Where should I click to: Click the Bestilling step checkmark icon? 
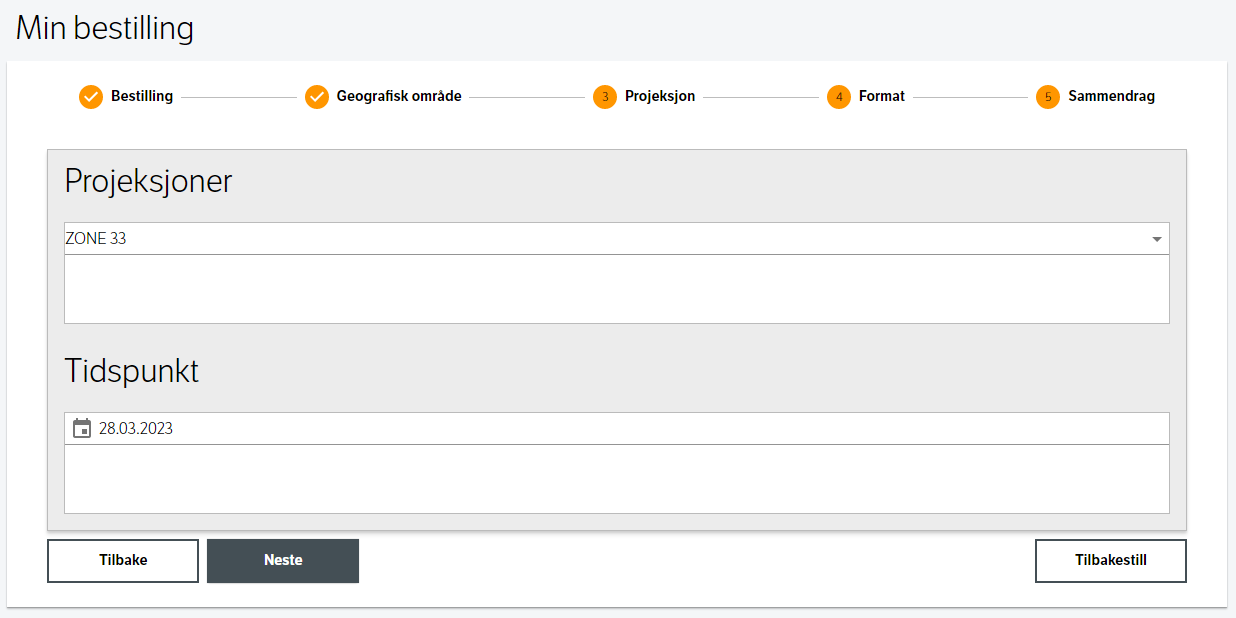91,97
